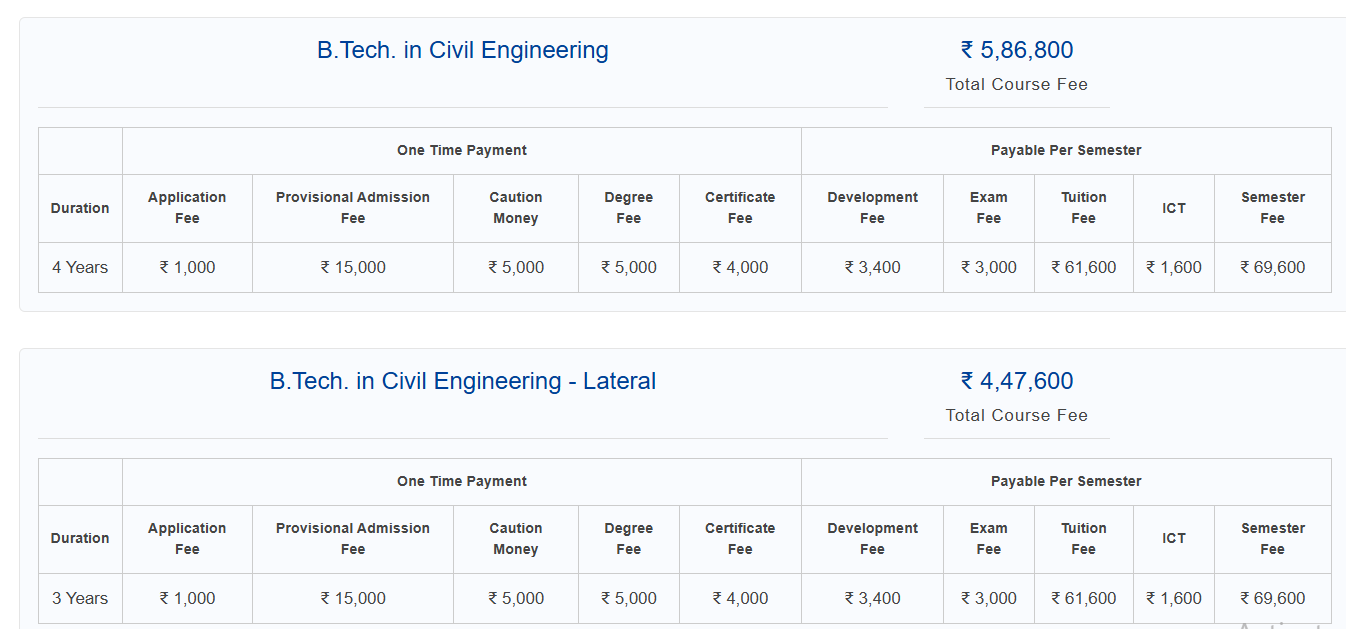Click the ₹ 4,47,600 total course fee
The width and height of the screenshot is (1346, 629).
tap(1016, 381)
